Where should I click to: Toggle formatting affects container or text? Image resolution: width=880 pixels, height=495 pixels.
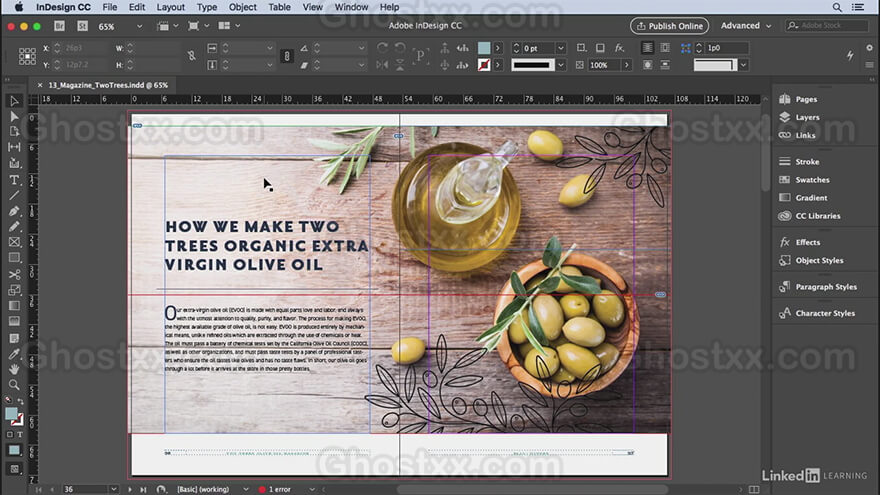[15, 434]
